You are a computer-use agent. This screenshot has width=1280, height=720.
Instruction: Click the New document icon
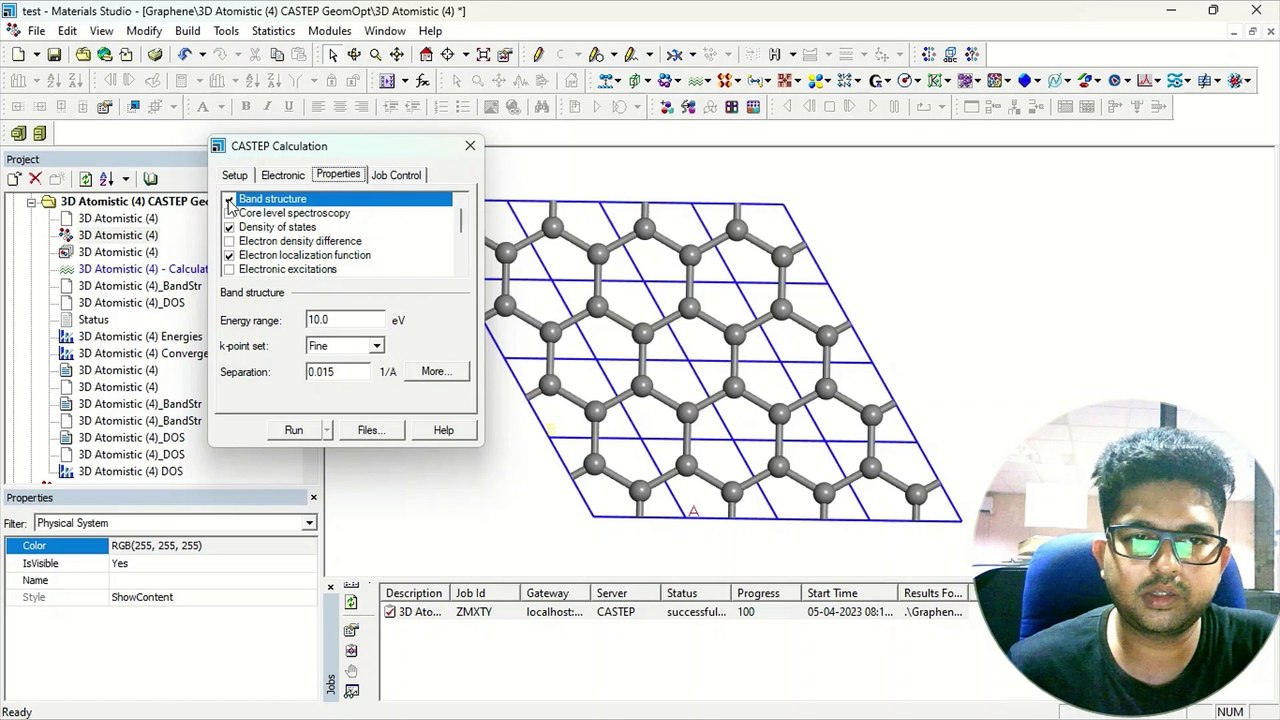point(18,55)
